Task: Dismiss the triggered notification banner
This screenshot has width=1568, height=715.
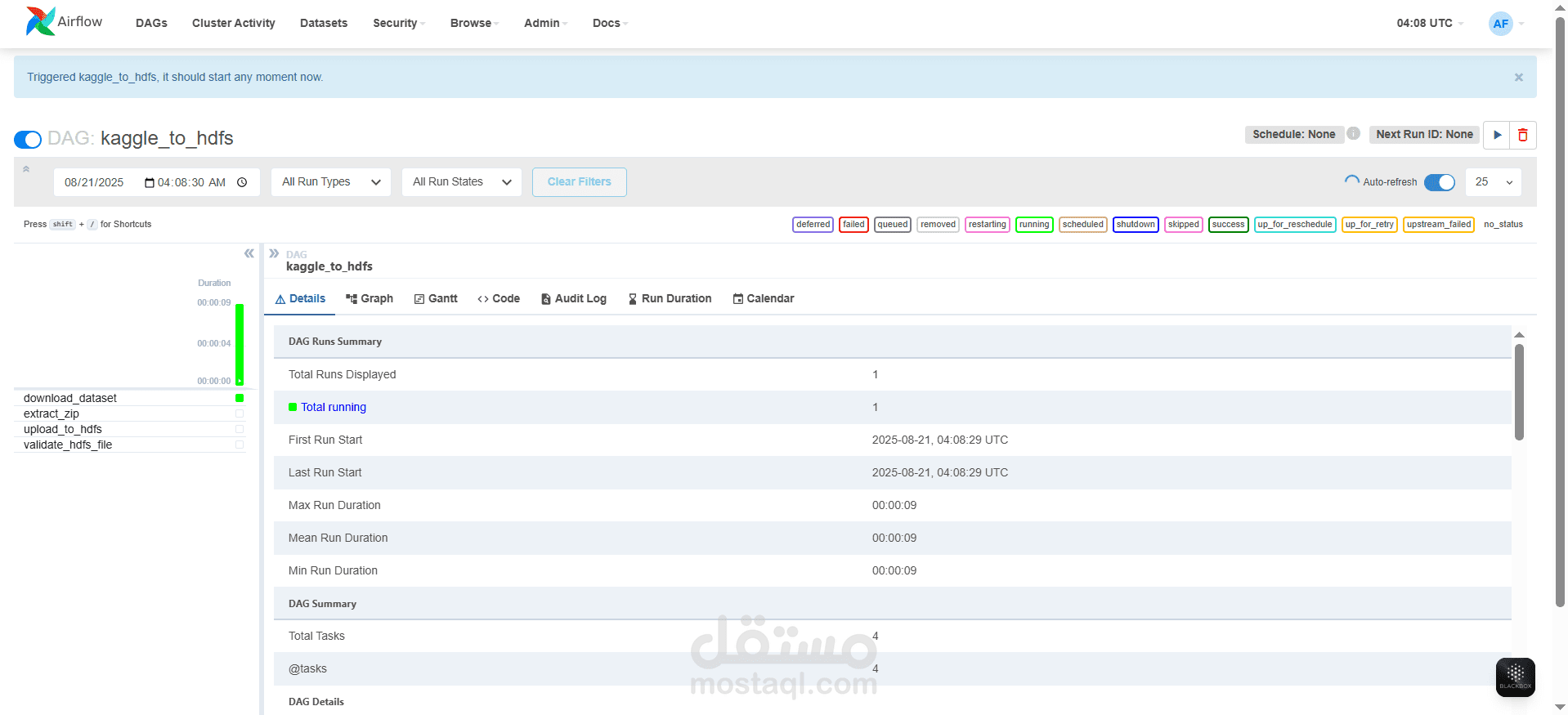Action: (1518, 78)
